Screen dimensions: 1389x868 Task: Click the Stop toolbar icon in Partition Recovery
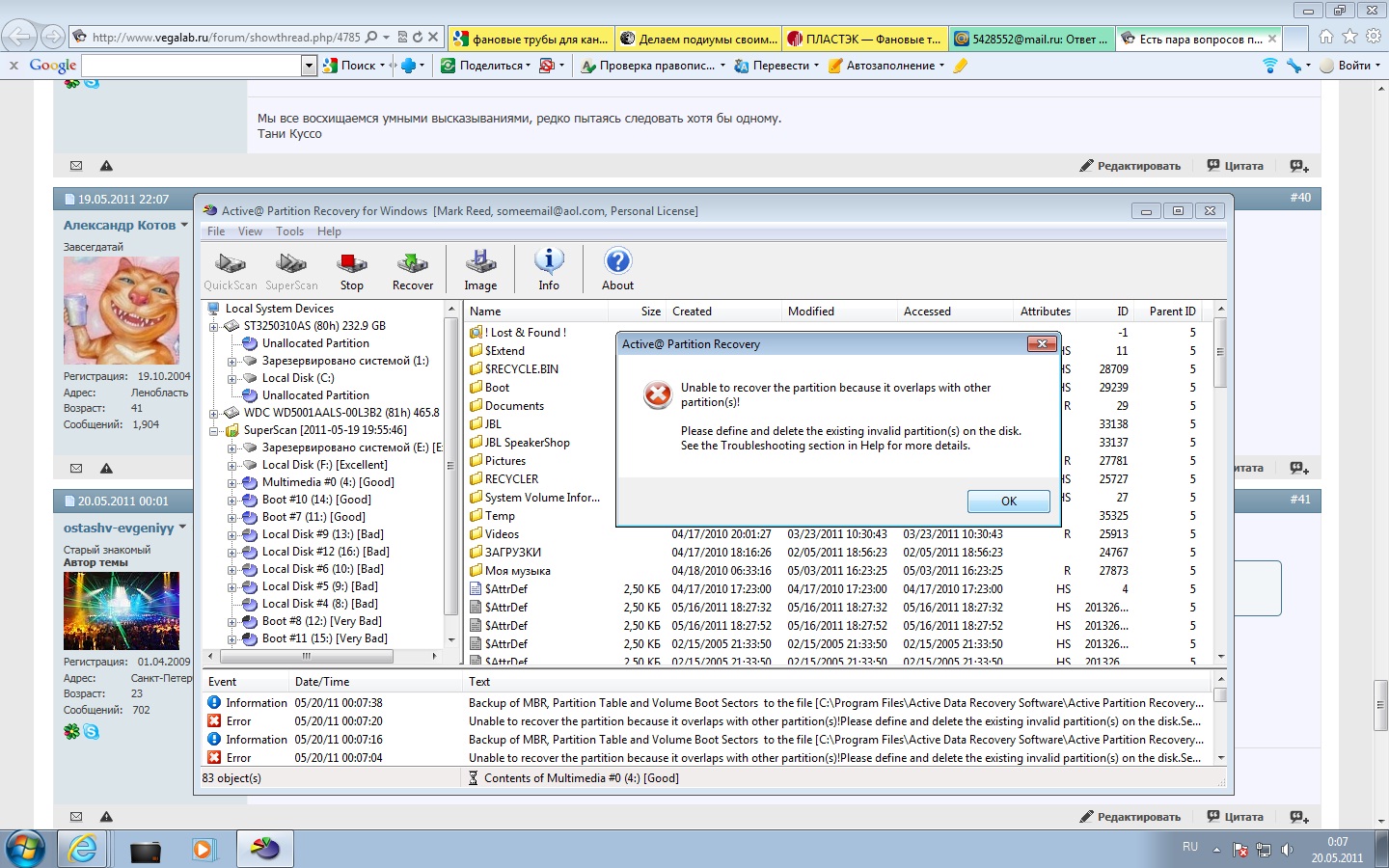click(352, 270)
